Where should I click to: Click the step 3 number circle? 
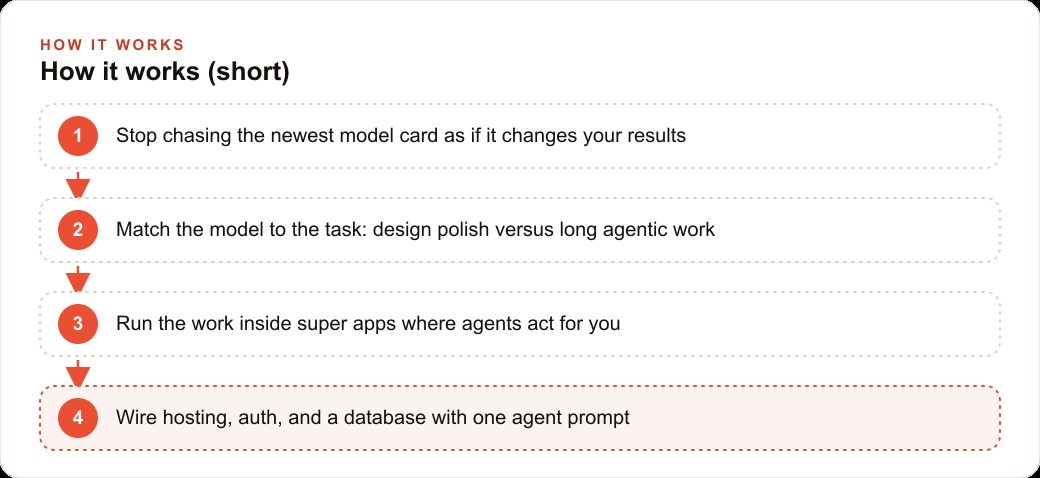78,324
